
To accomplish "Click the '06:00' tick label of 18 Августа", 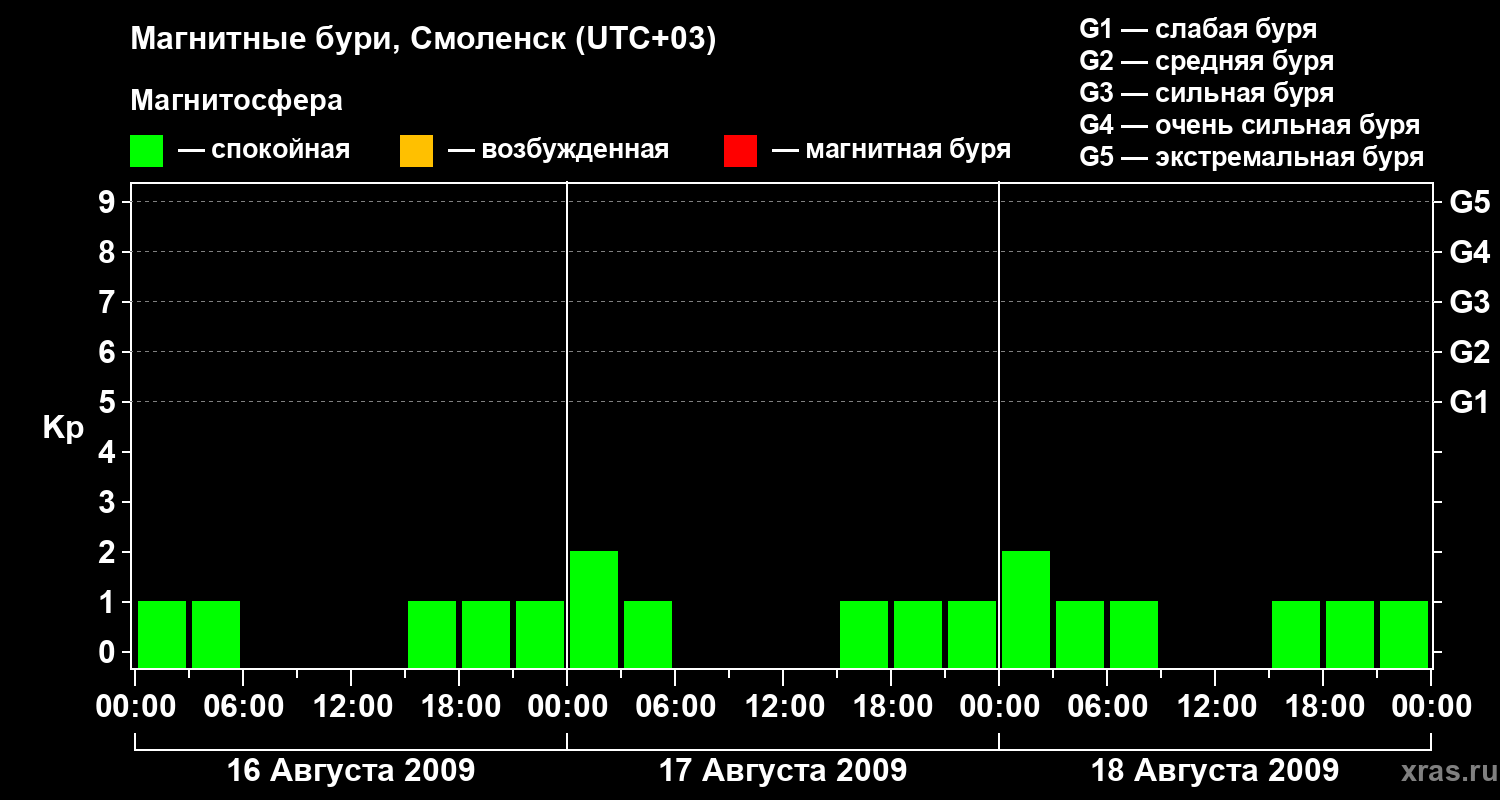I will tap(1107, 707).
